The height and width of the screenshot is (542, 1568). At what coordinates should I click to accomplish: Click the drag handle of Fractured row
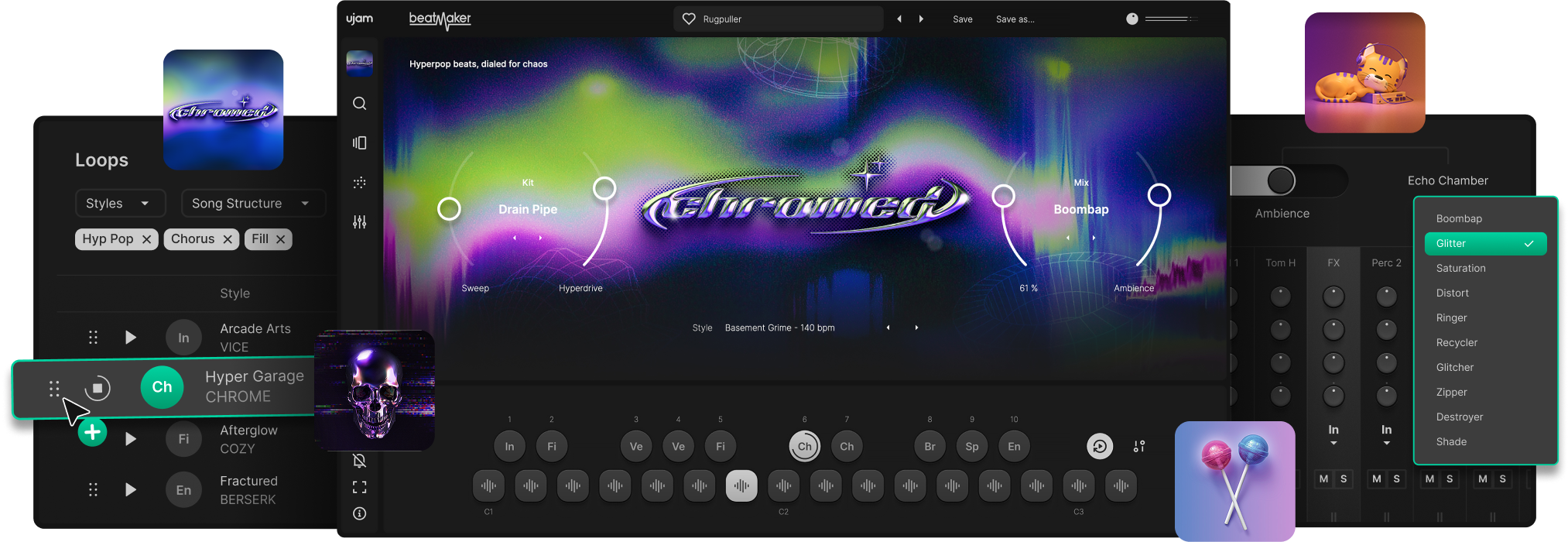[x=93, y=489]
